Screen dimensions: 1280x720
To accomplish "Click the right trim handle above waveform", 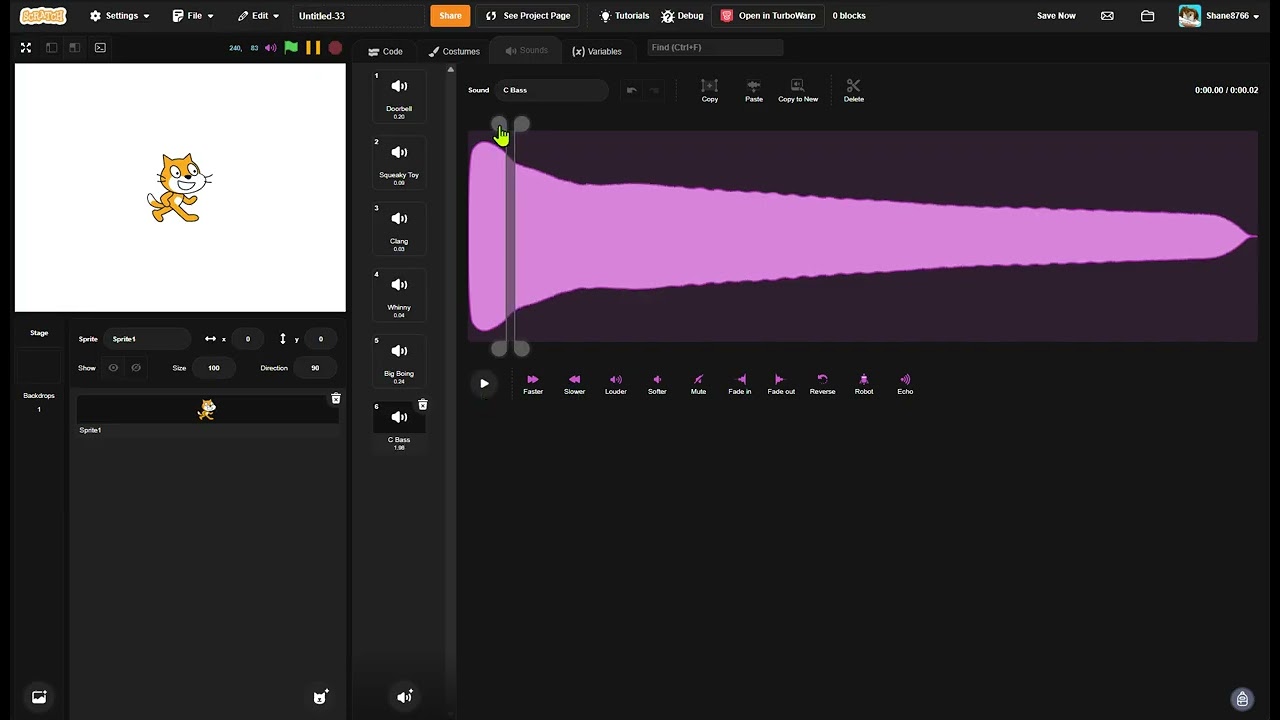I will [x=521, y=125].
